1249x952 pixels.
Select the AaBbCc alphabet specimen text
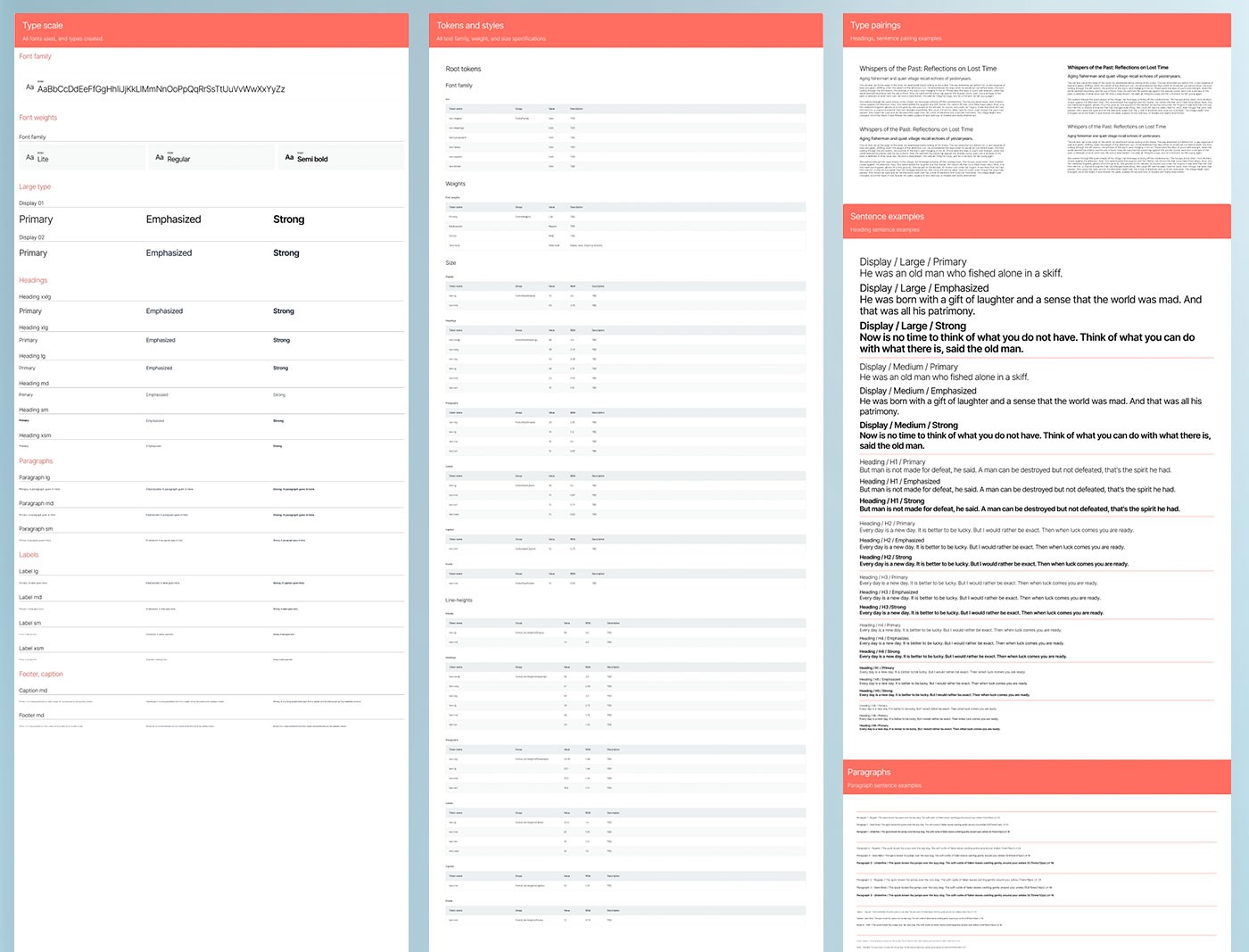click(163, 88)
